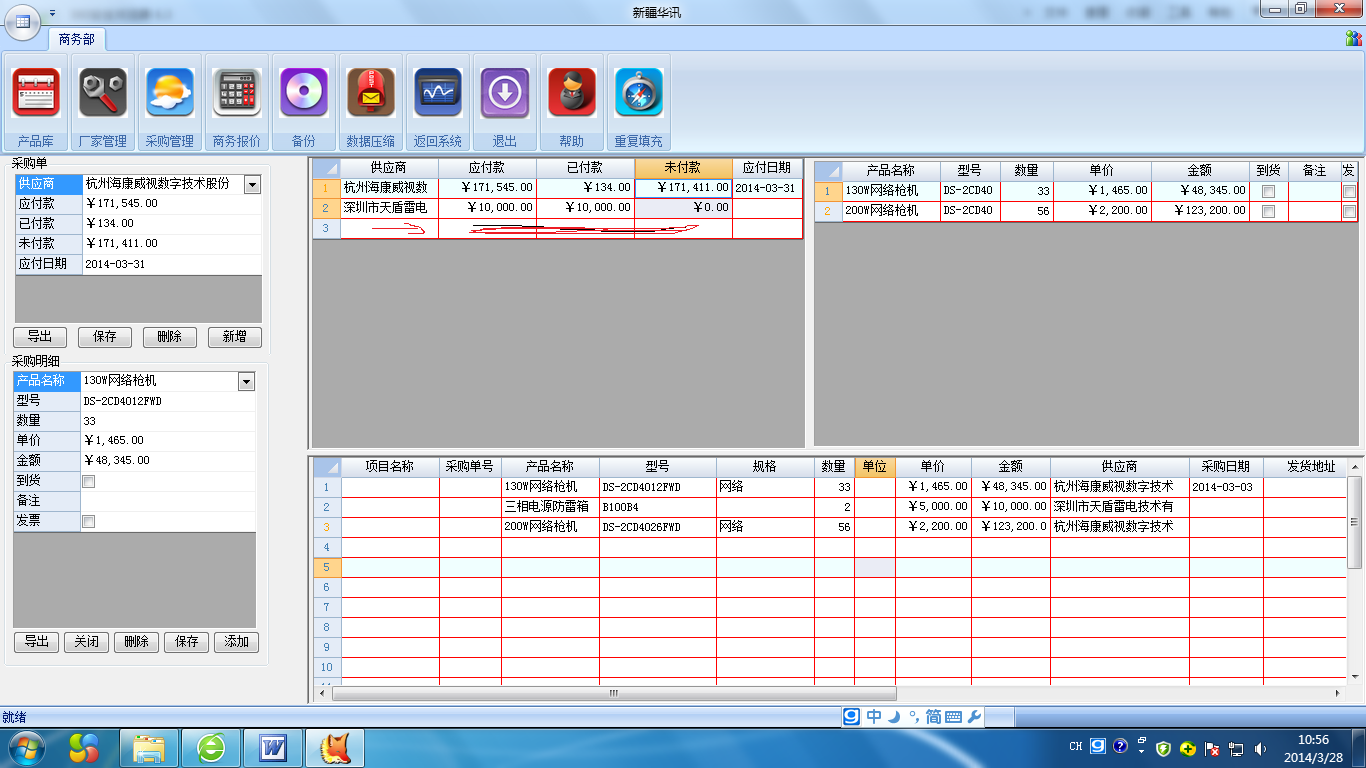1366x768 pixels.
Task: Click the 未付款 column header
Action: (x=683, y=168)
